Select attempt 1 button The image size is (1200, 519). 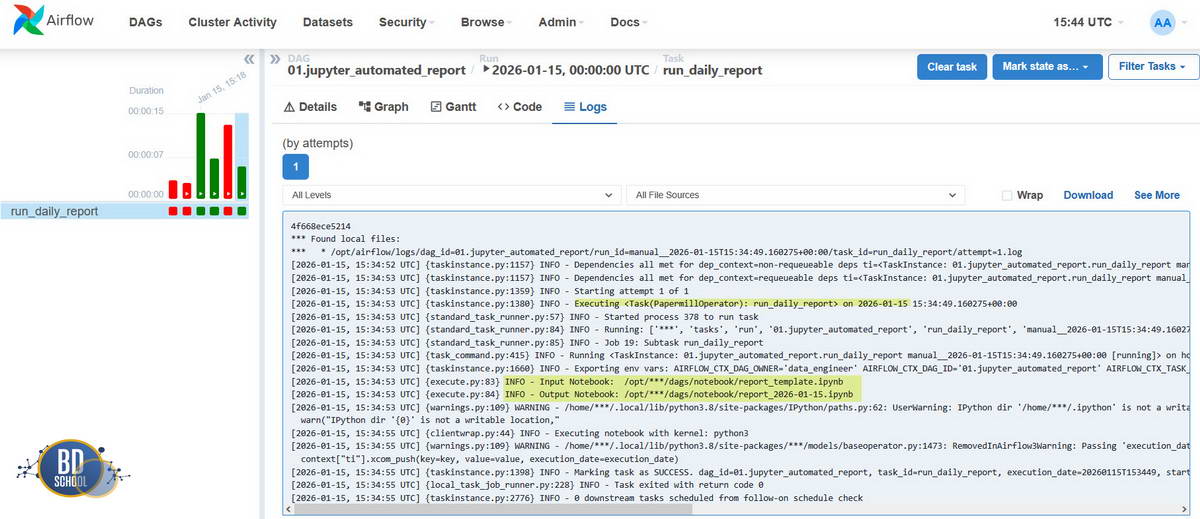click(x=297, y=166)
